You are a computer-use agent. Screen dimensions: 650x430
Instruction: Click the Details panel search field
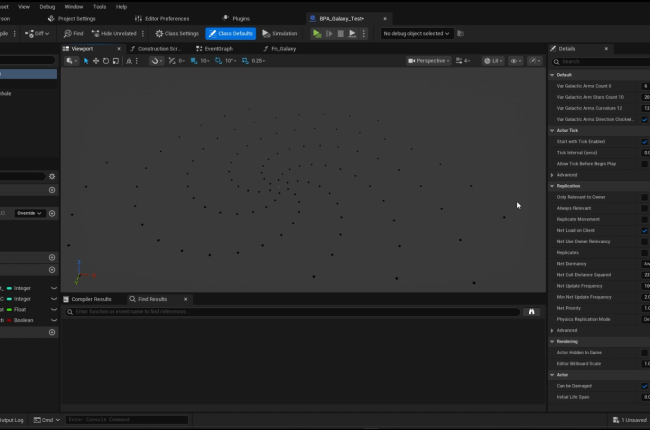(598, 61)
